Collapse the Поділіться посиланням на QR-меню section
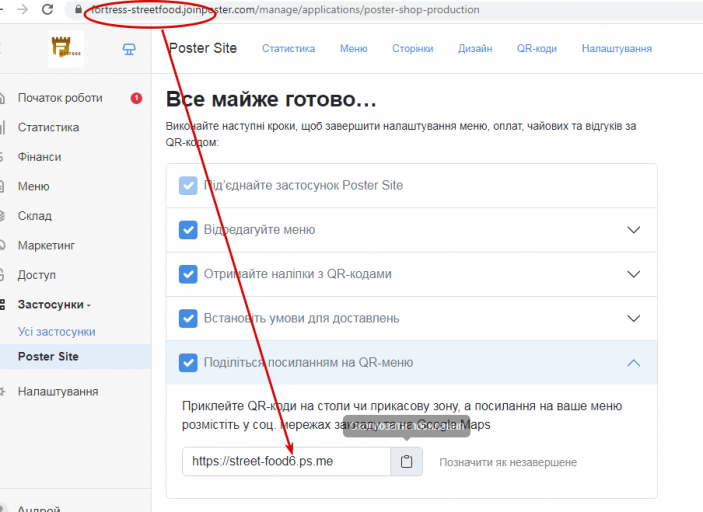 click(x=634, y=363)
